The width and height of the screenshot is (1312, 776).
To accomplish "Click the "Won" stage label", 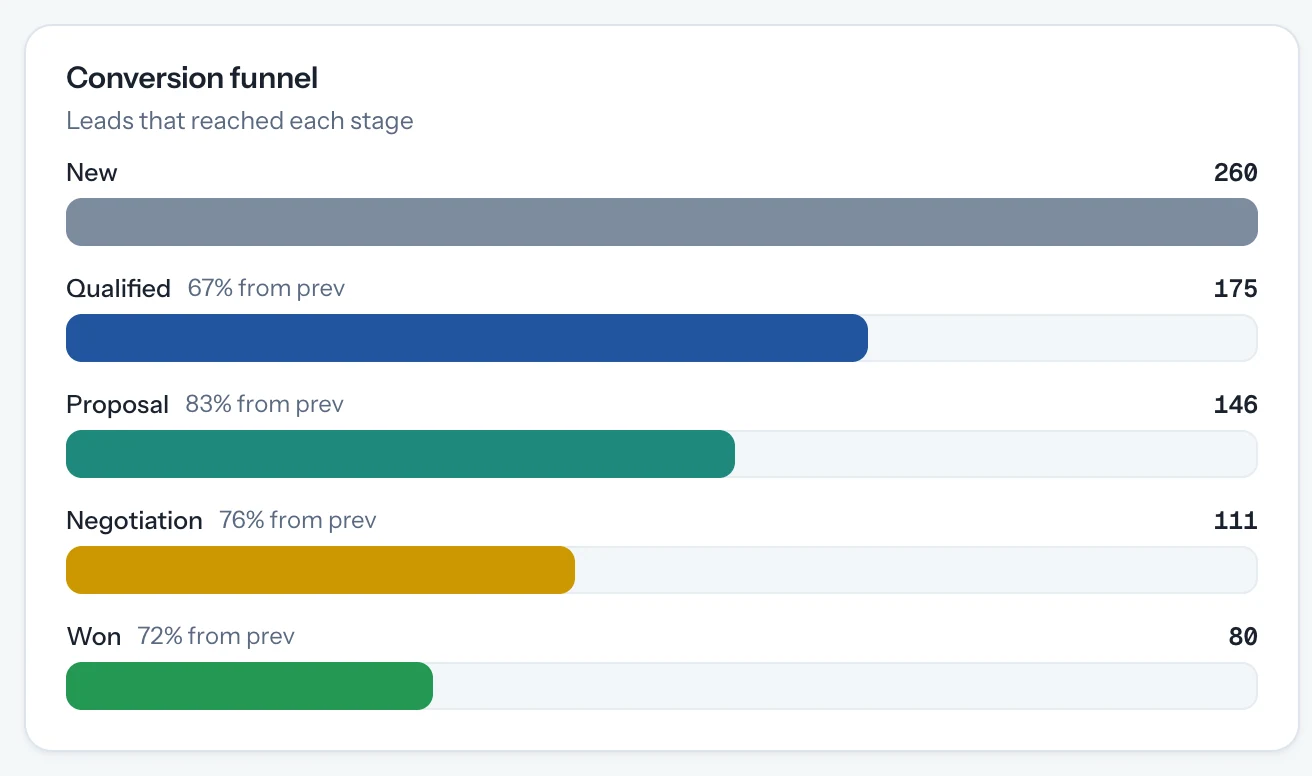I will (94, 637).
